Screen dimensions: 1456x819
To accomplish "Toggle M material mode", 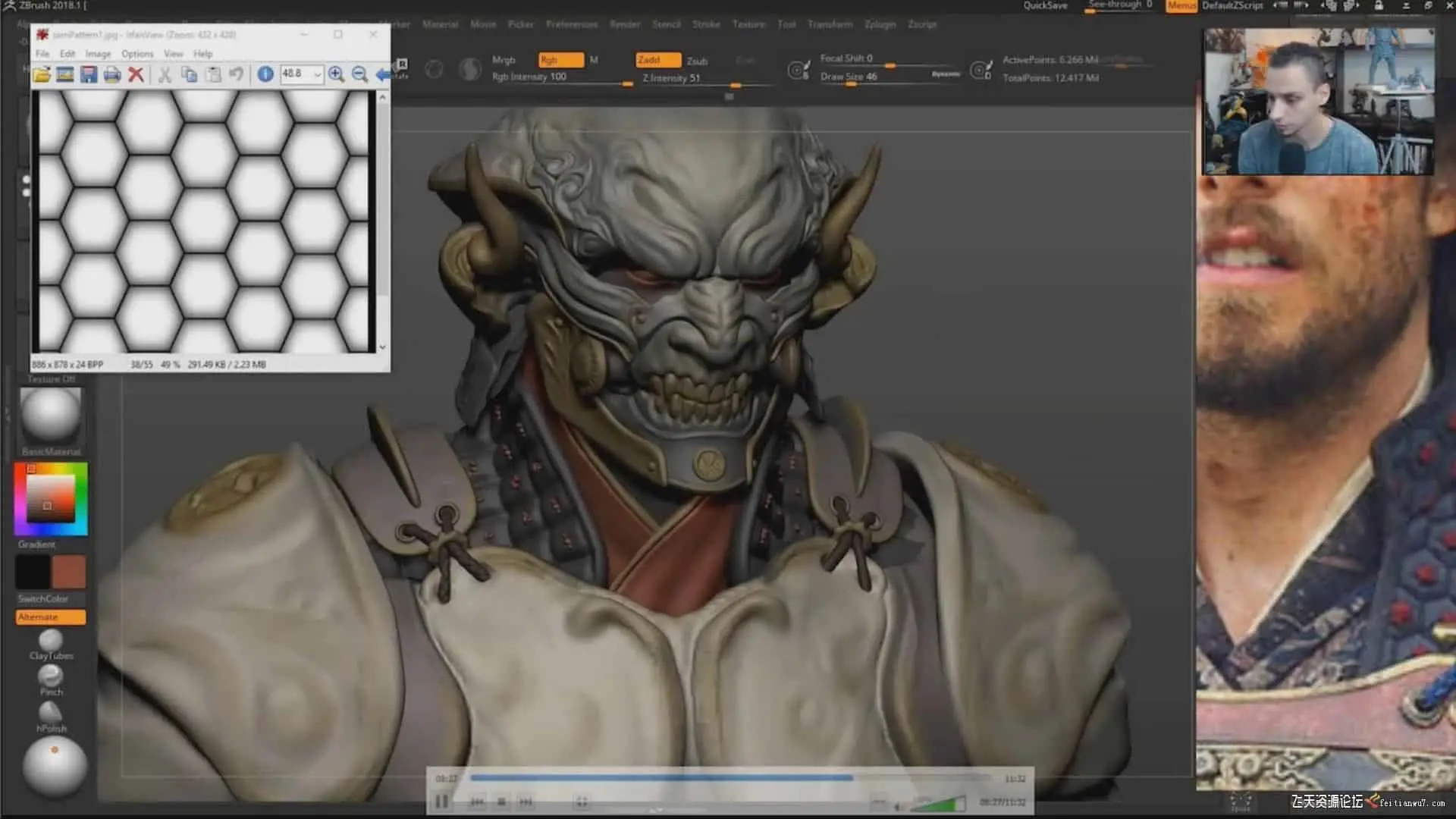I will pyautogui.click(x=594, y=60).
